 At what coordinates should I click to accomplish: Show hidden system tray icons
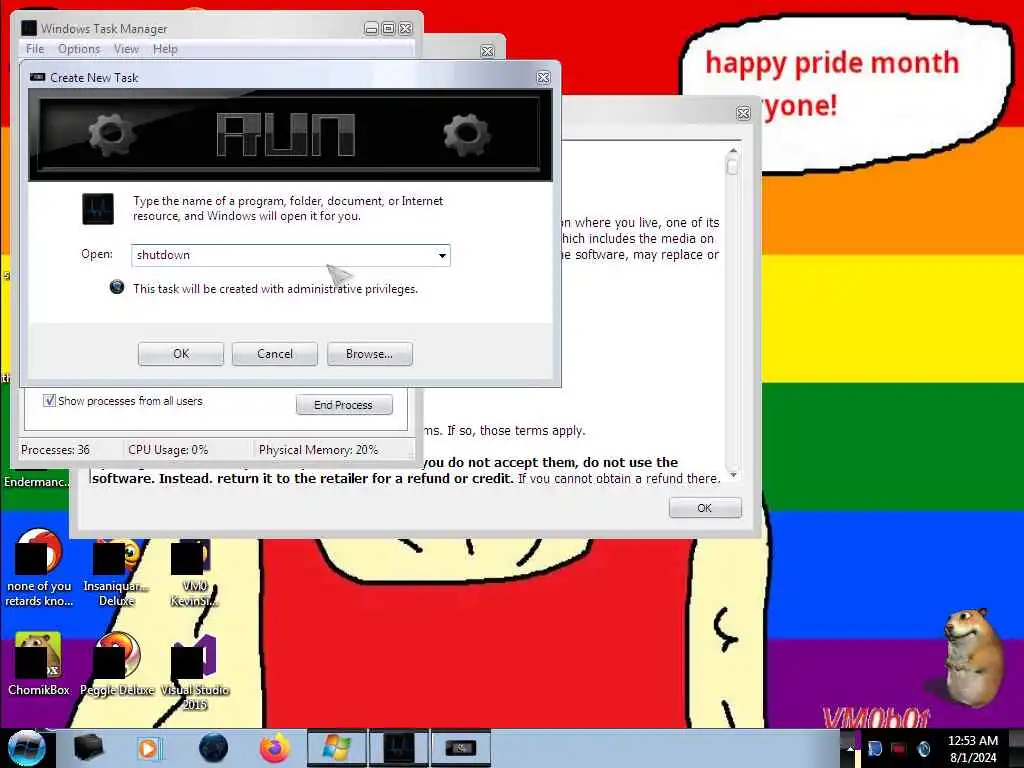coord(850,749)
